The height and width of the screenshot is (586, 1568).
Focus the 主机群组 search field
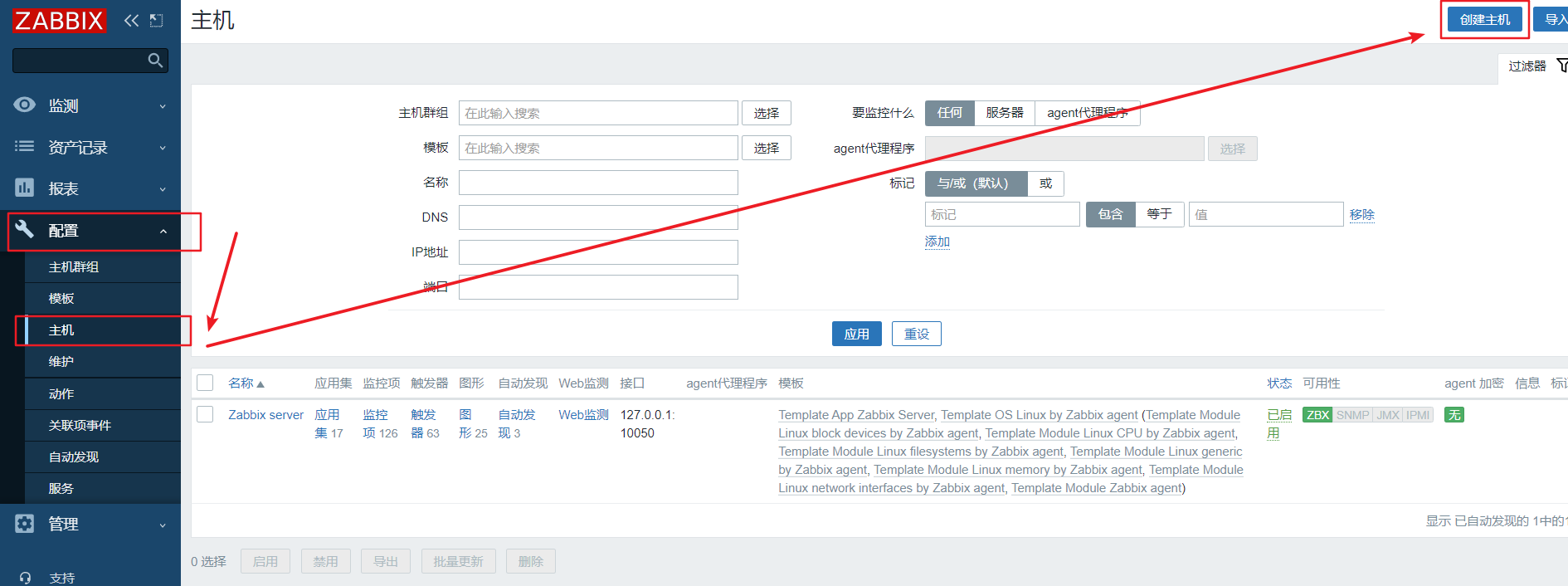tap(598, 113)
